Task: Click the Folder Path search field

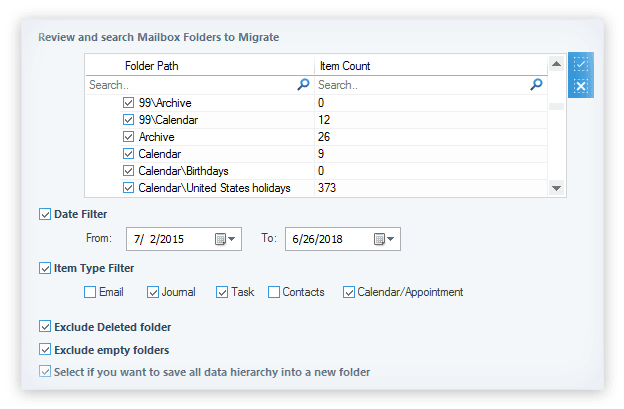Action: coord(190,86)
